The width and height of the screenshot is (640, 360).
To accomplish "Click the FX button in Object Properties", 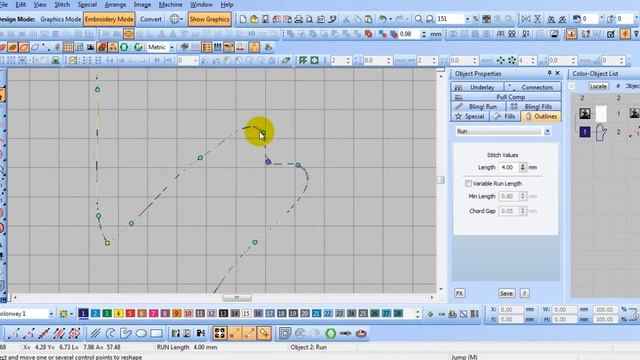I will pyautogui.click(x=460, y=293).
